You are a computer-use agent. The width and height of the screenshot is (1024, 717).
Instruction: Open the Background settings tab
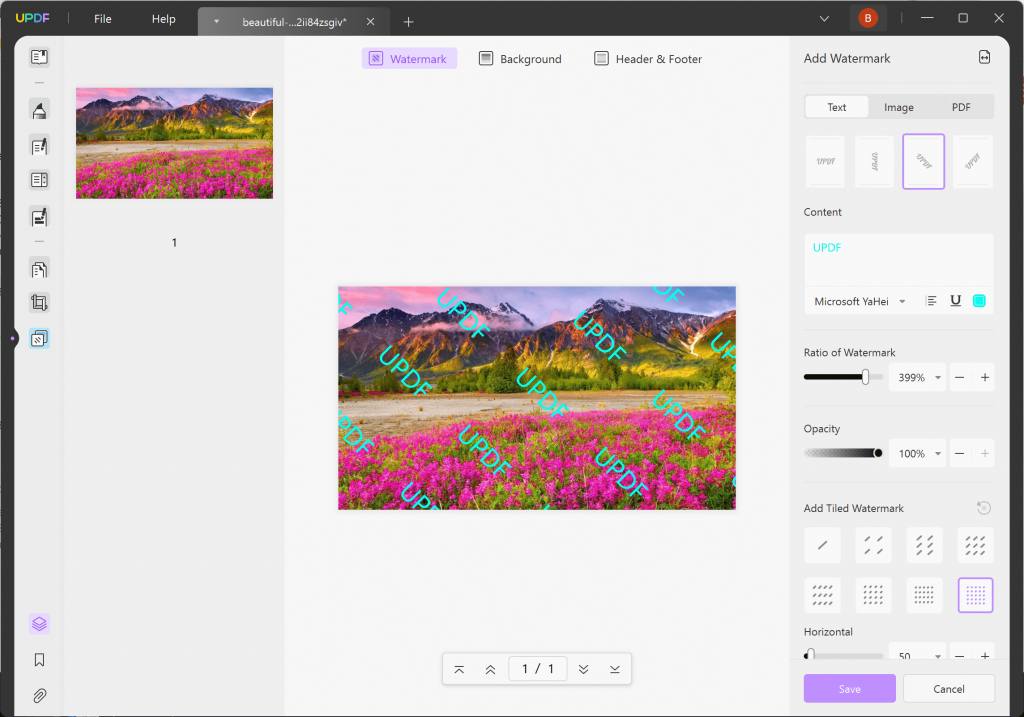tap(520, 58)
